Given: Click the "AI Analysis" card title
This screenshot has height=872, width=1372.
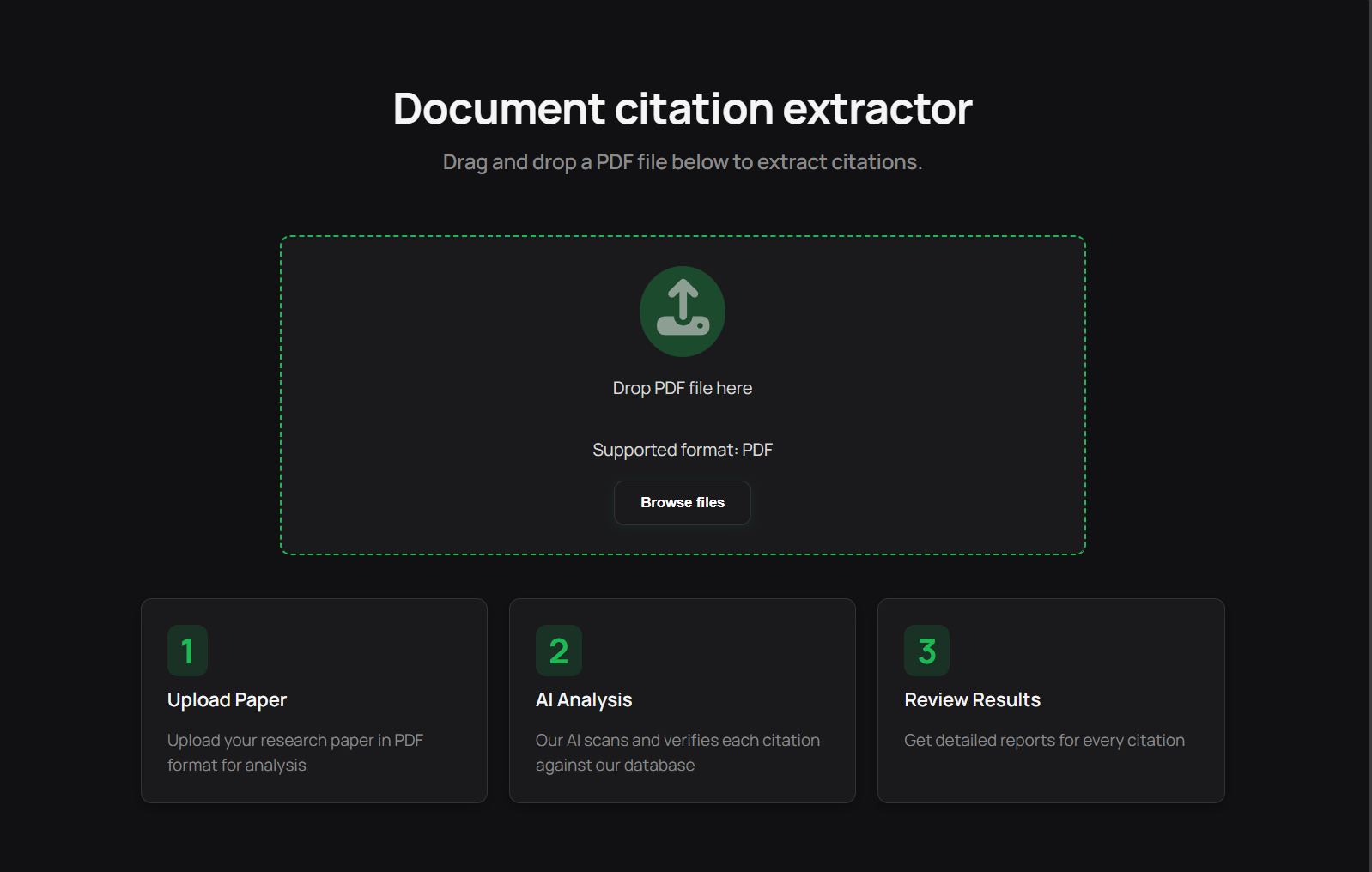Looking at the screenshot, I should 584,700.
